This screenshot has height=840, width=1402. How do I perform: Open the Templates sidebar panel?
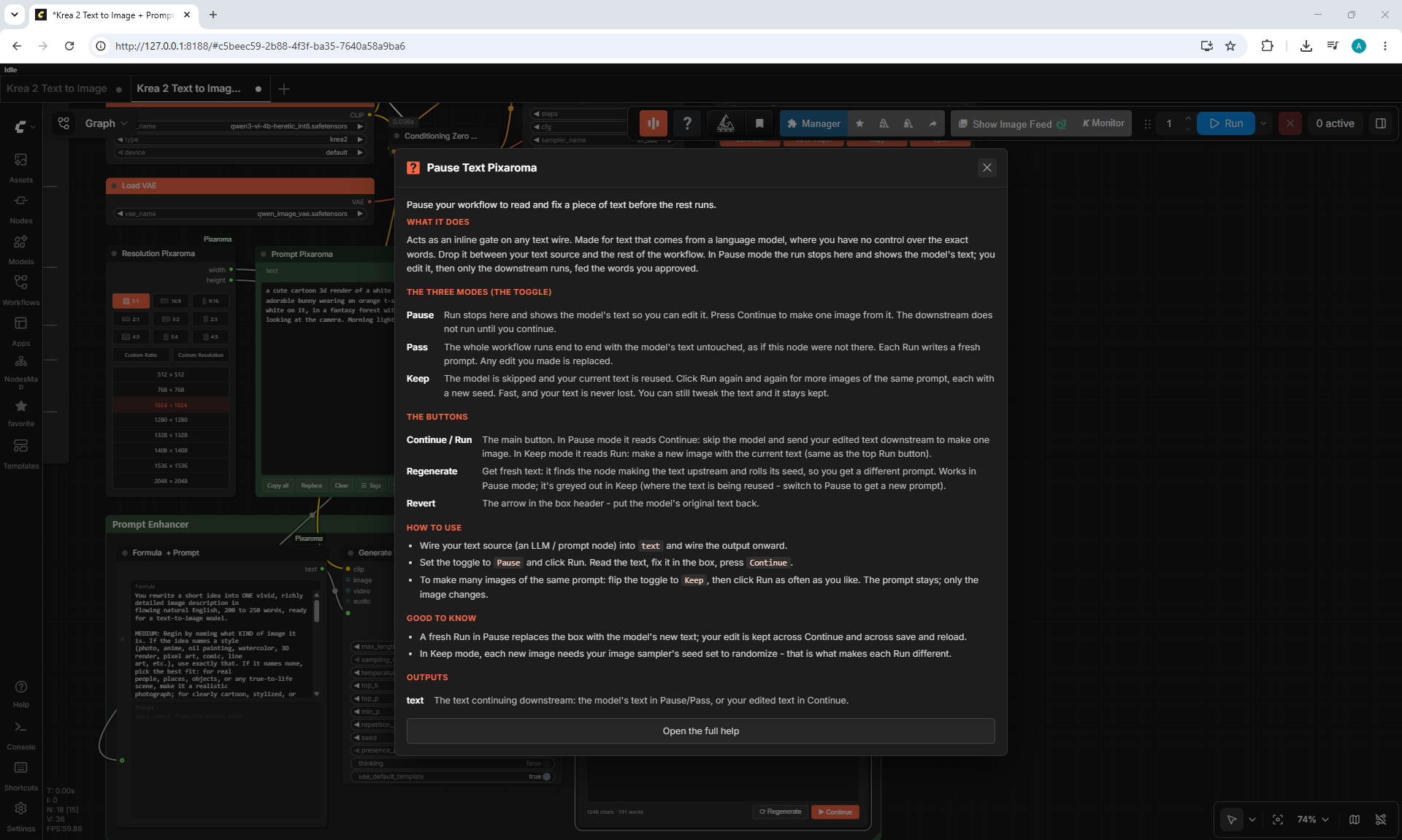[20, 453]
